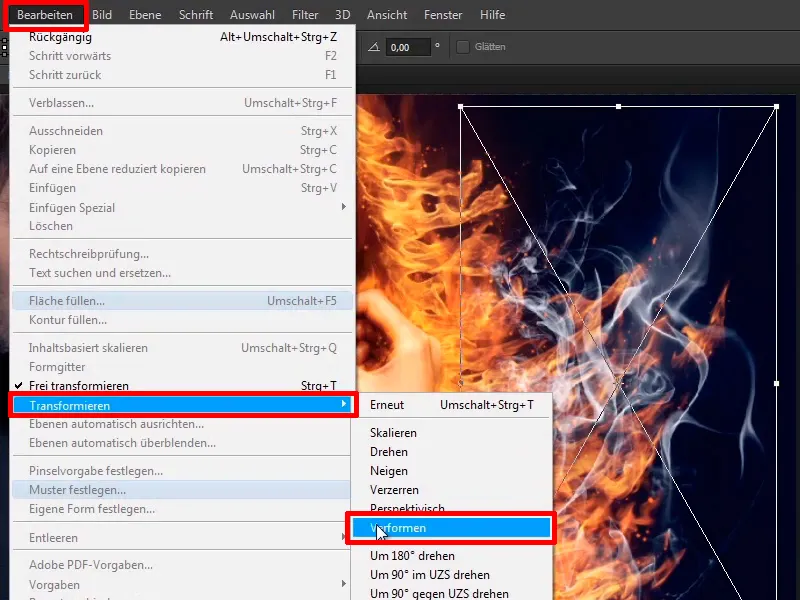Screen dimensions: 800x600
Task: Select Verblassen menu entry
Action: (x=183, y=103)
